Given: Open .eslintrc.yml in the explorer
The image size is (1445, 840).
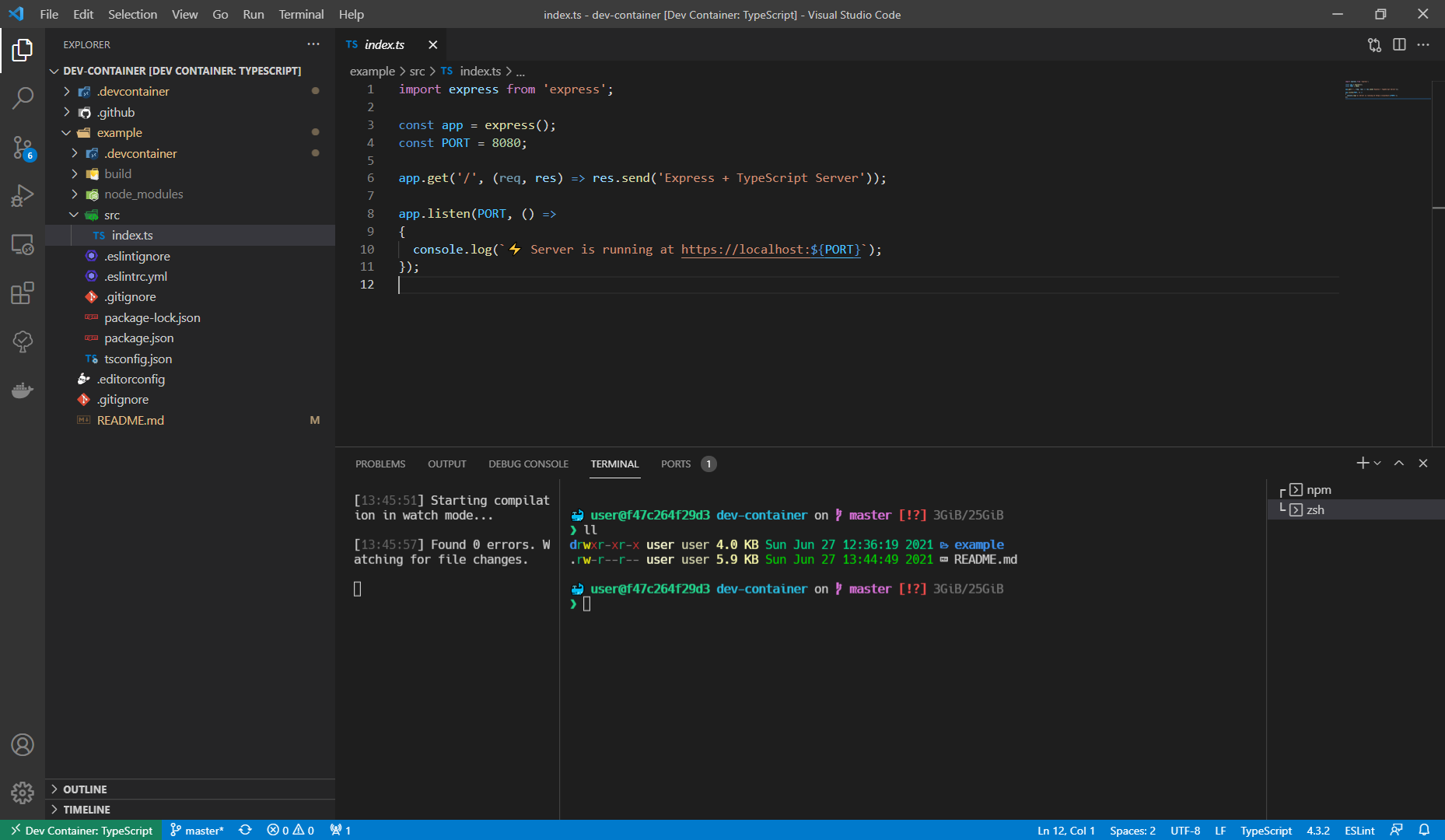Looking at the screenshot, I should click(191, 277).
